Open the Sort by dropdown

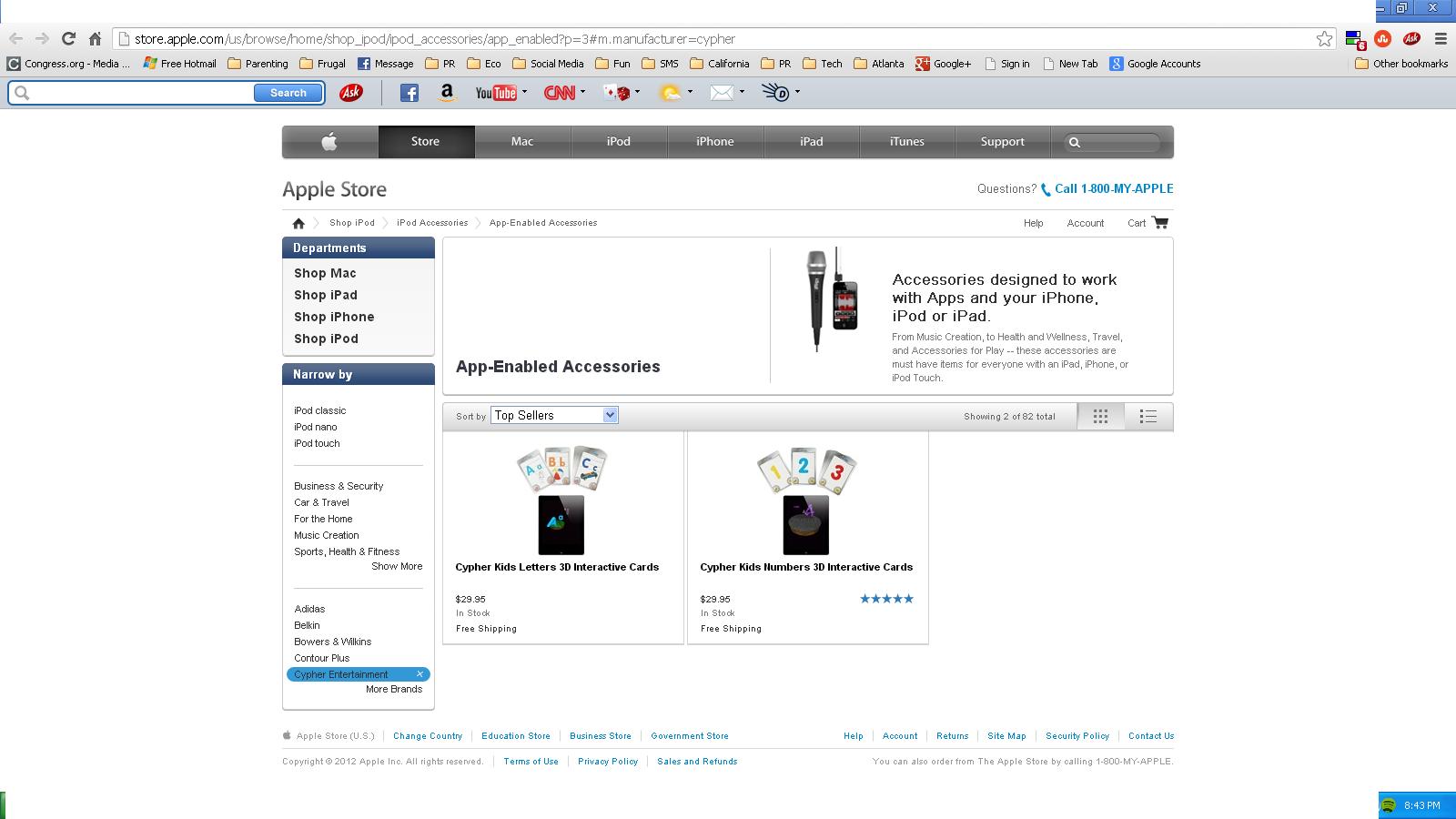coord(554,415)
